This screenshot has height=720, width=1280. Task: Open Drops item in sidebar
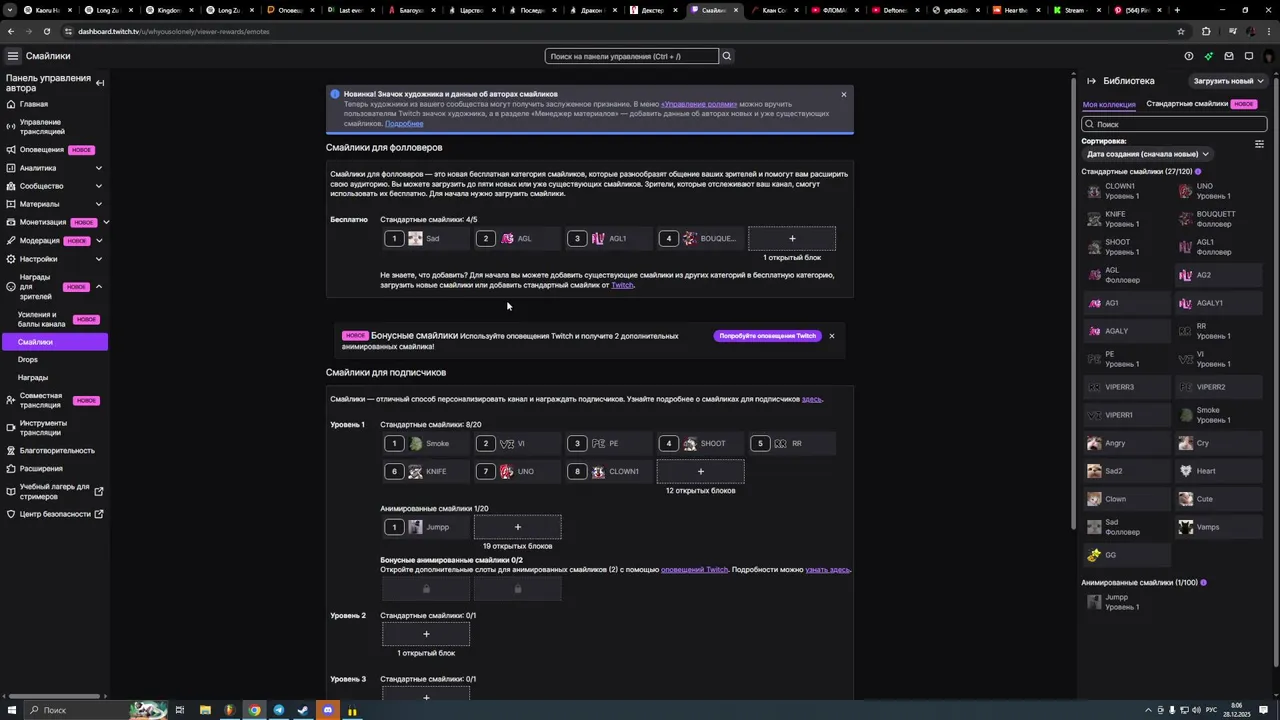(x=28, y=360)
